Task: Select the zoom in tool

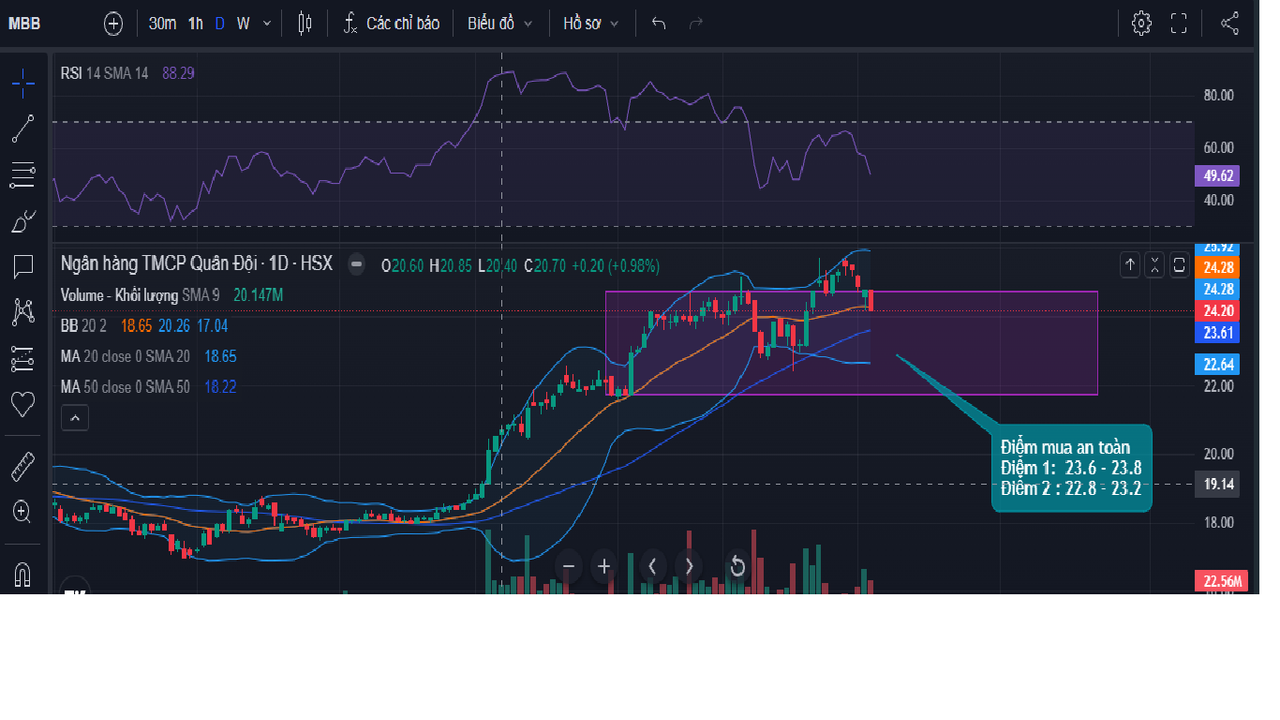Action: point(23,512)
